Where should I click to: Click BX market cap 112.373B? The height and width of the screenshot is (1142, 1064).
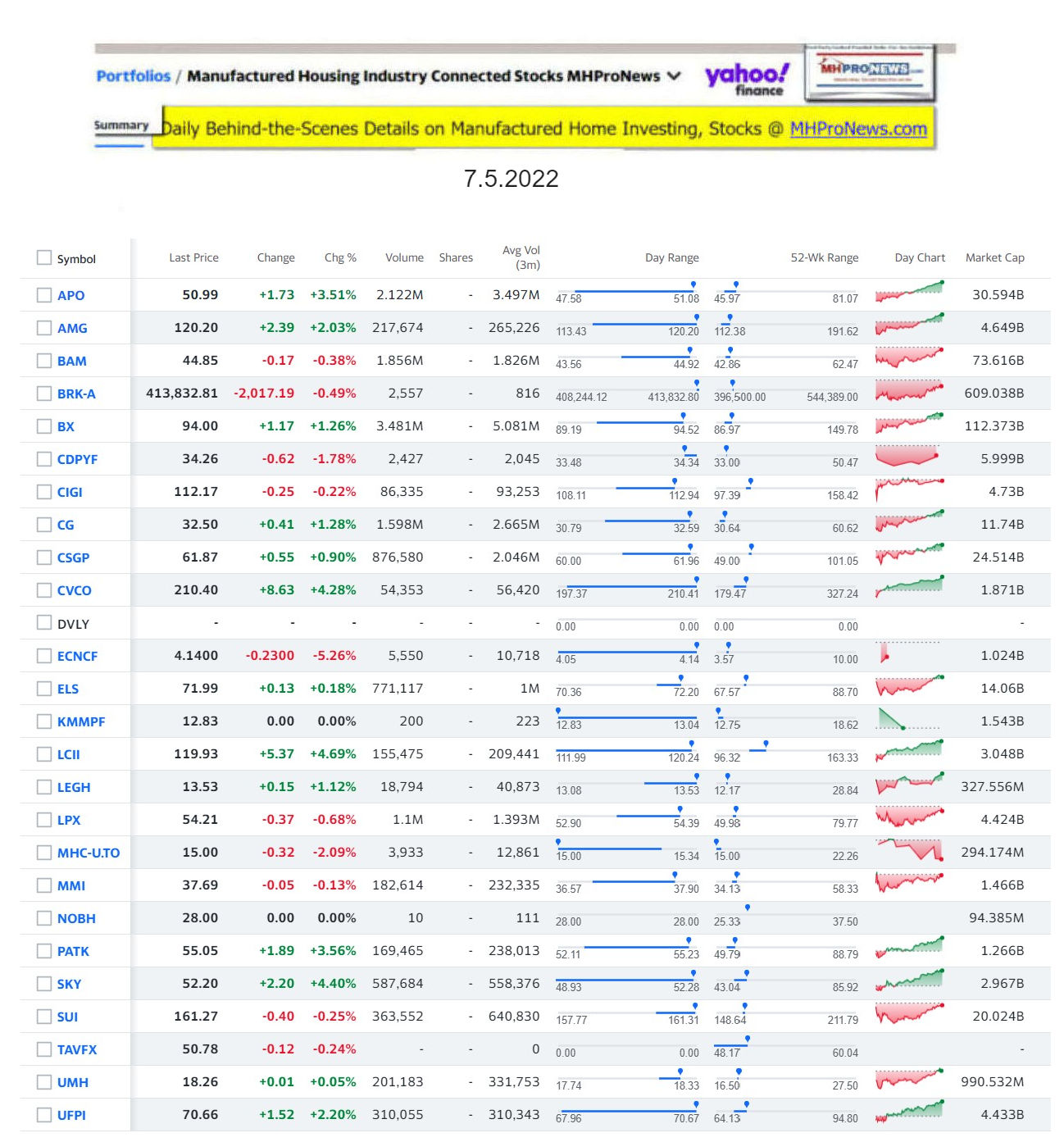994,425
